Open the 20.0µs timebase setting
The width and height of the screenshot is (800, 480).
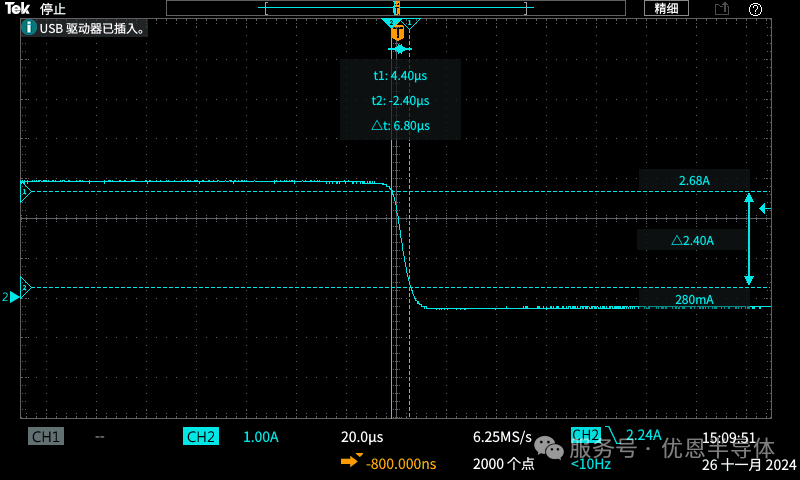pyautogui.click(x=362, y=437)
